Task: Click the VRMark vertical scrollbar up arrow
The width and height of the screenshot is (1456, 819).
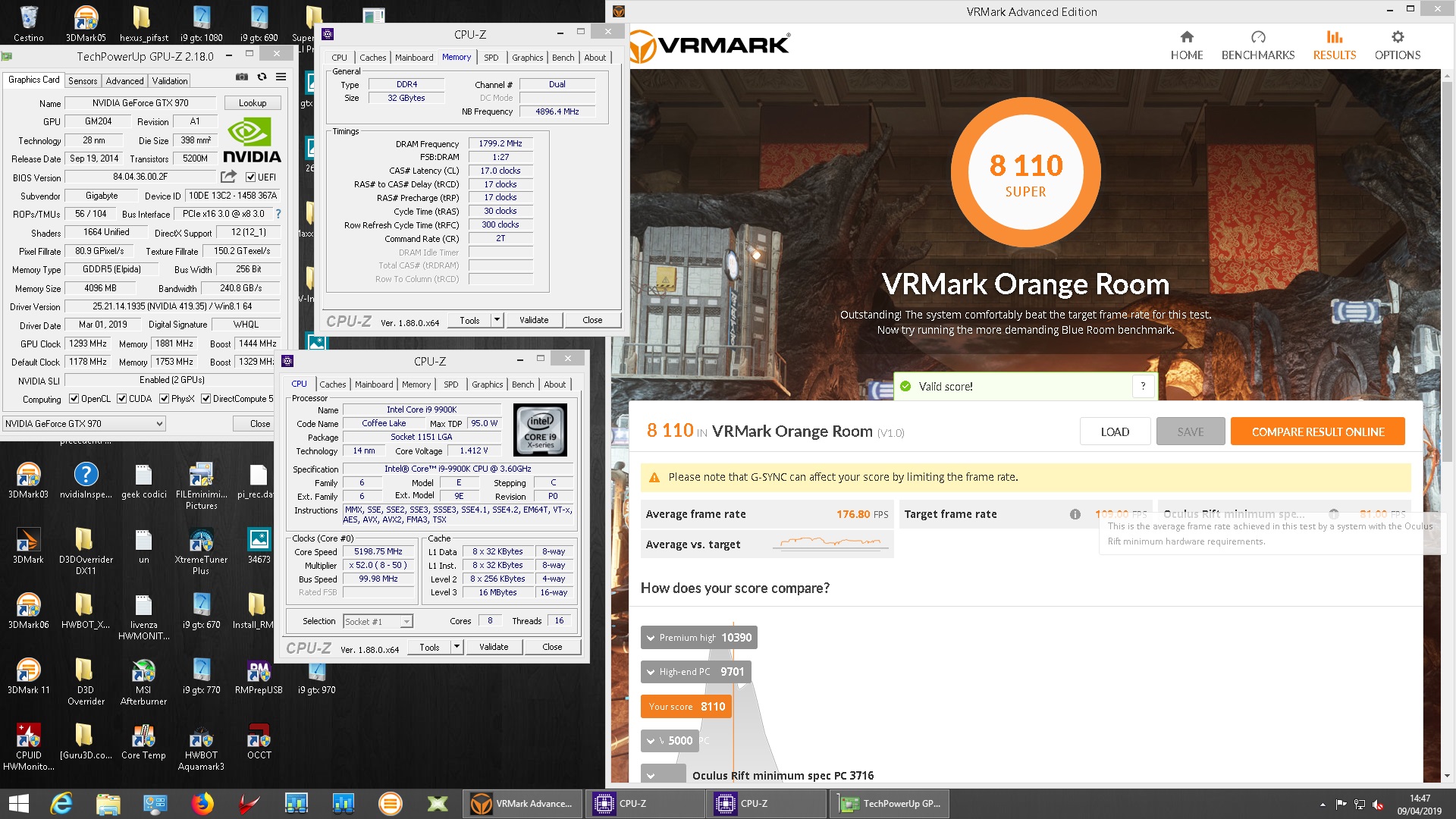Action: 1448,76
